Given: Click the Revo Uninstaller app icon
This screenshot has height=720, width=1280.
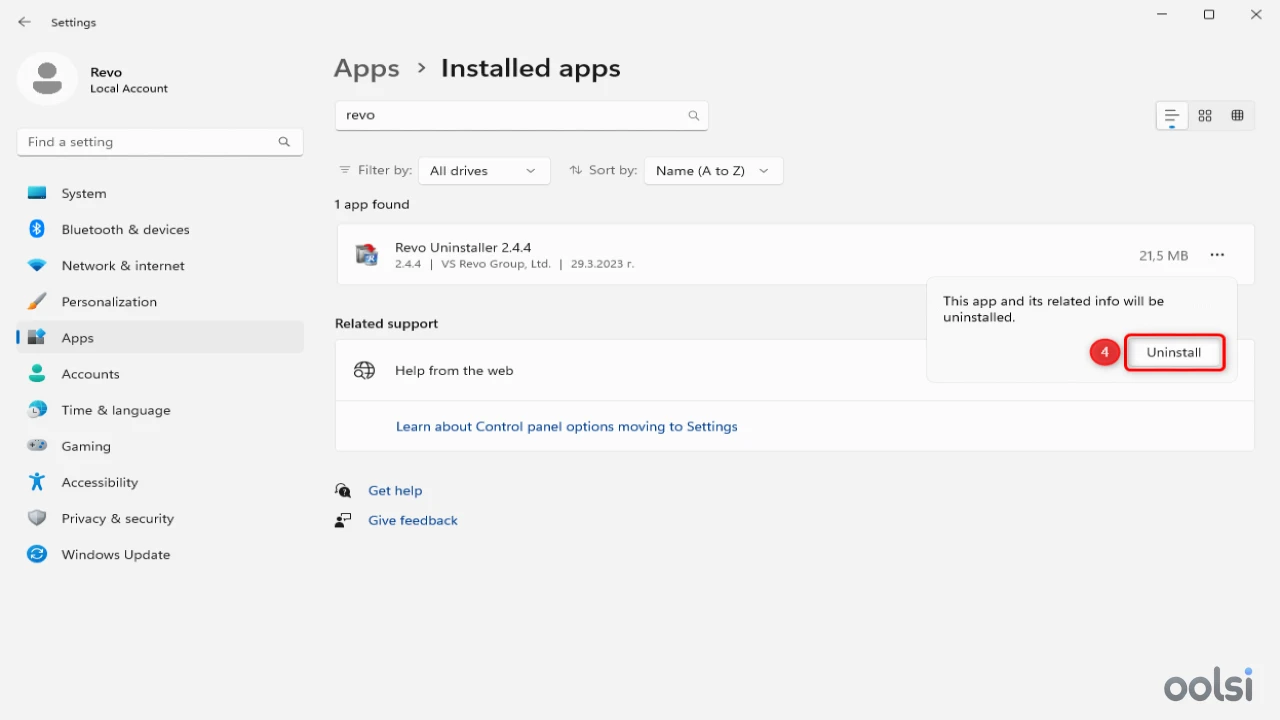Looking at the screenshot, I should coord(367,255).
